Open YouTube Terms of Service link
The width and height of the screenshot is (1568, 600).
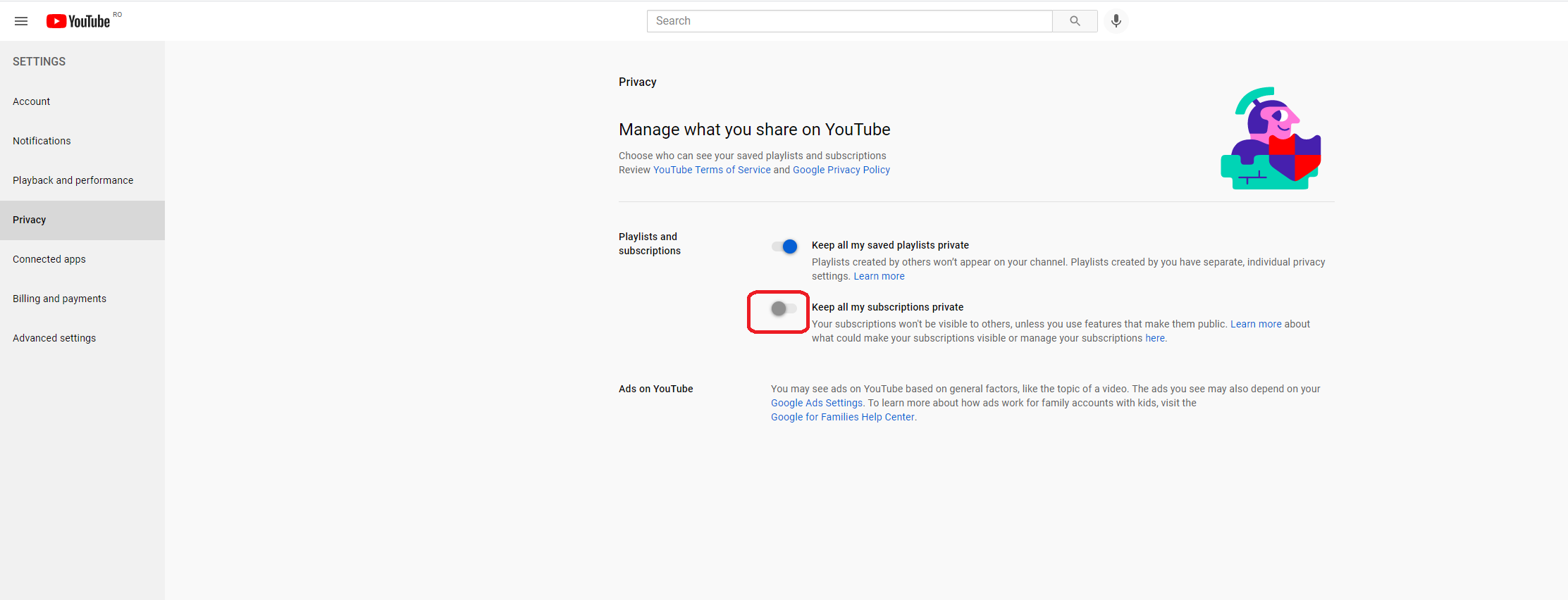712,170
